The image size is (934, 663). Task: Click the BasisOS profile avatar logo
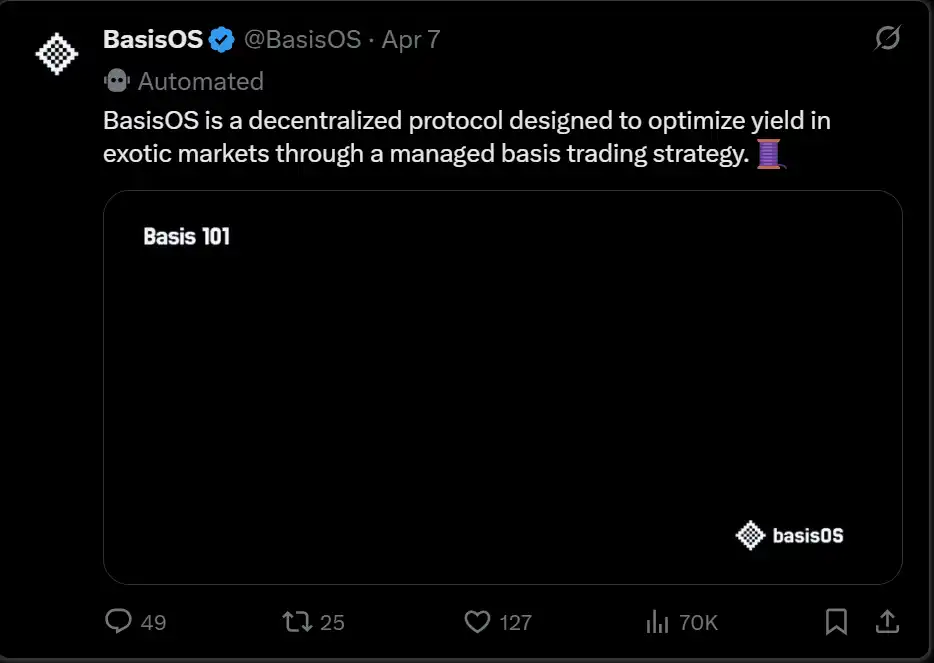[x=57, y=55]
